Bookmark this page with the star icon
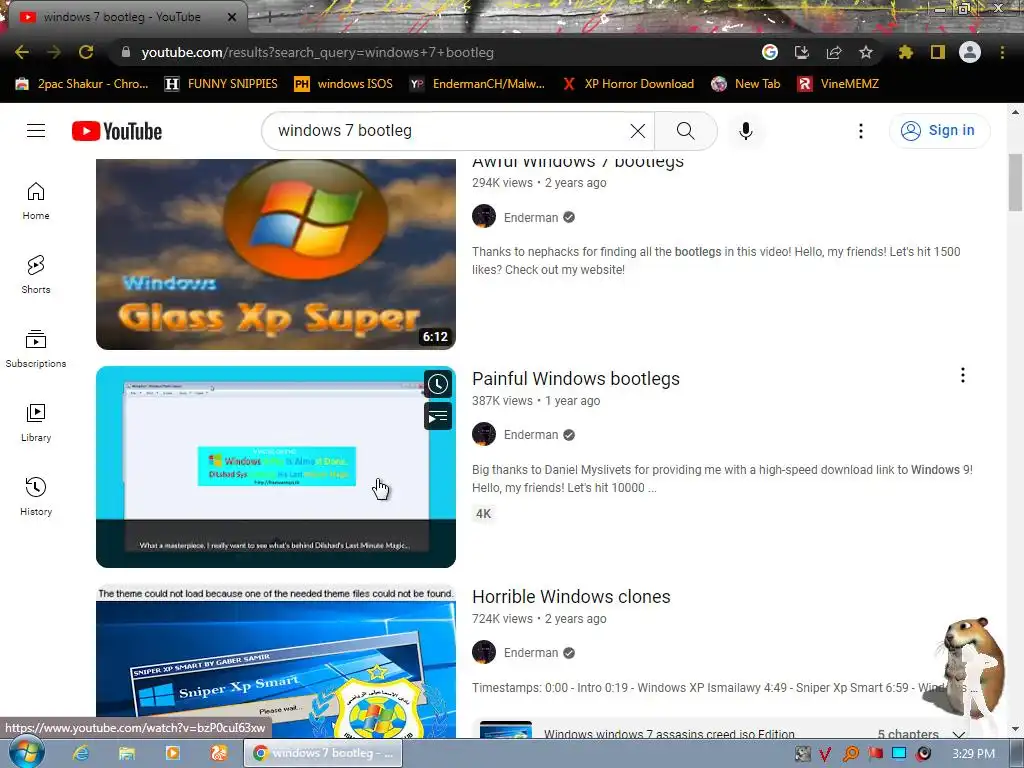Image resolution: width=1024 pixels, height=768 pixels. pos(866,52)
